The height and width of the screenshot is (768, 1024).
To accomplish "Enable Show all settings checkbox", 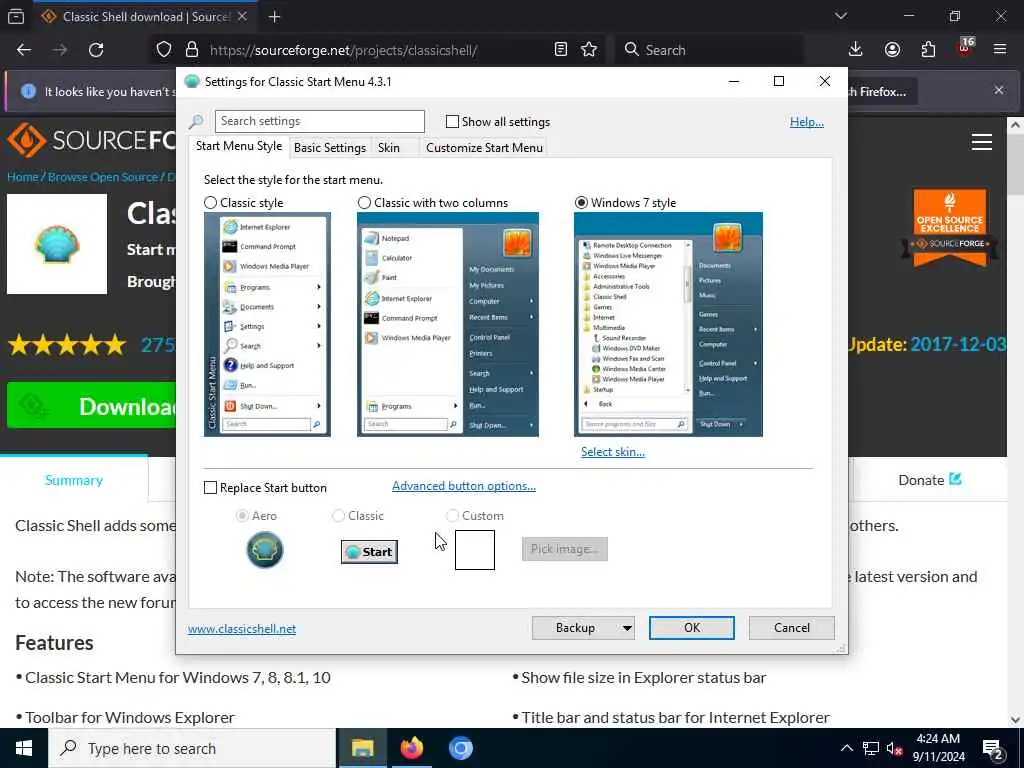I will tap(452, 121).
